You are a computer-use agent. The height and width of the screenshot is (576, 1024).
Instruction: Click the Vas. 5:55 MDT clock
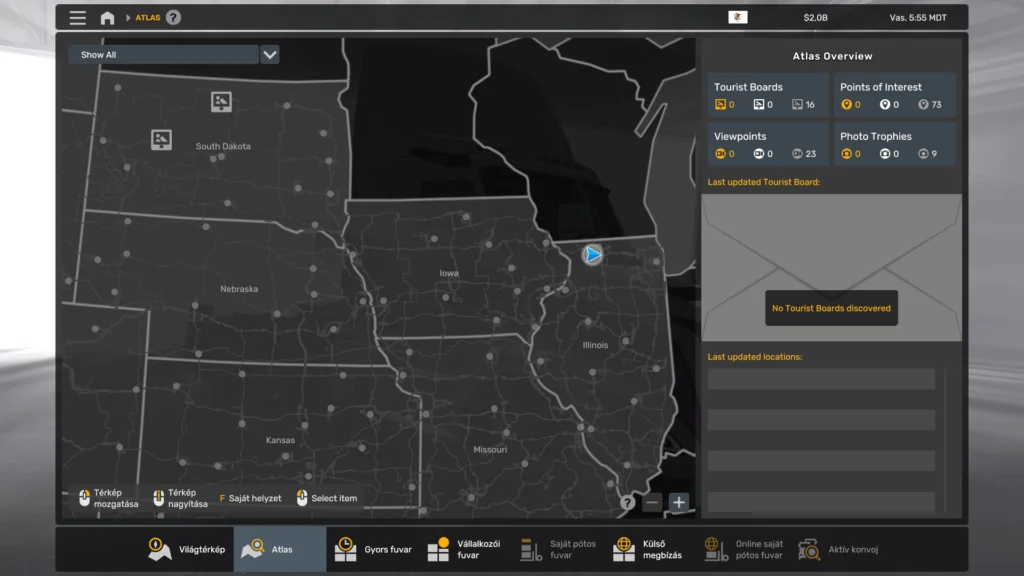918,18
